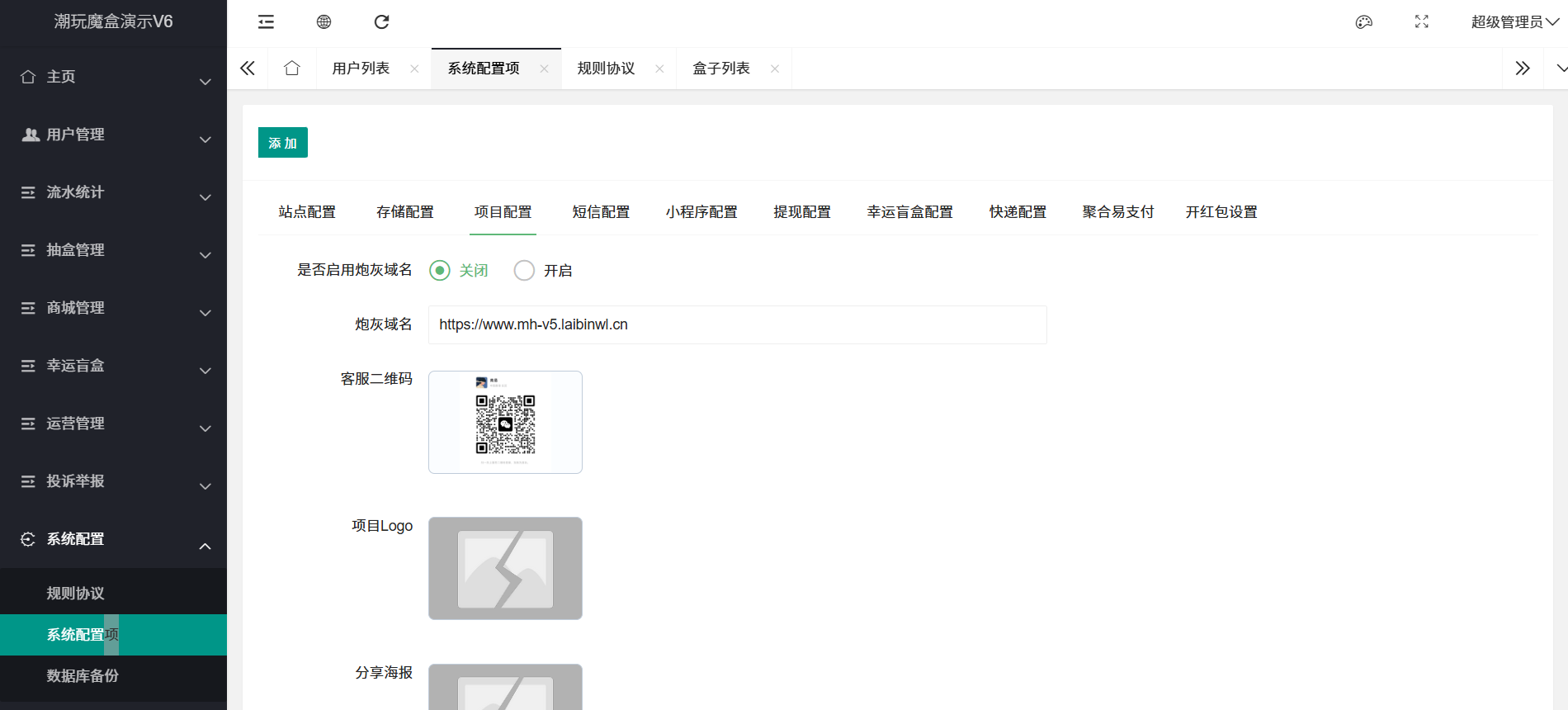
Task: Click the 商城管理 list icon
Action: [x=28, y=308]
